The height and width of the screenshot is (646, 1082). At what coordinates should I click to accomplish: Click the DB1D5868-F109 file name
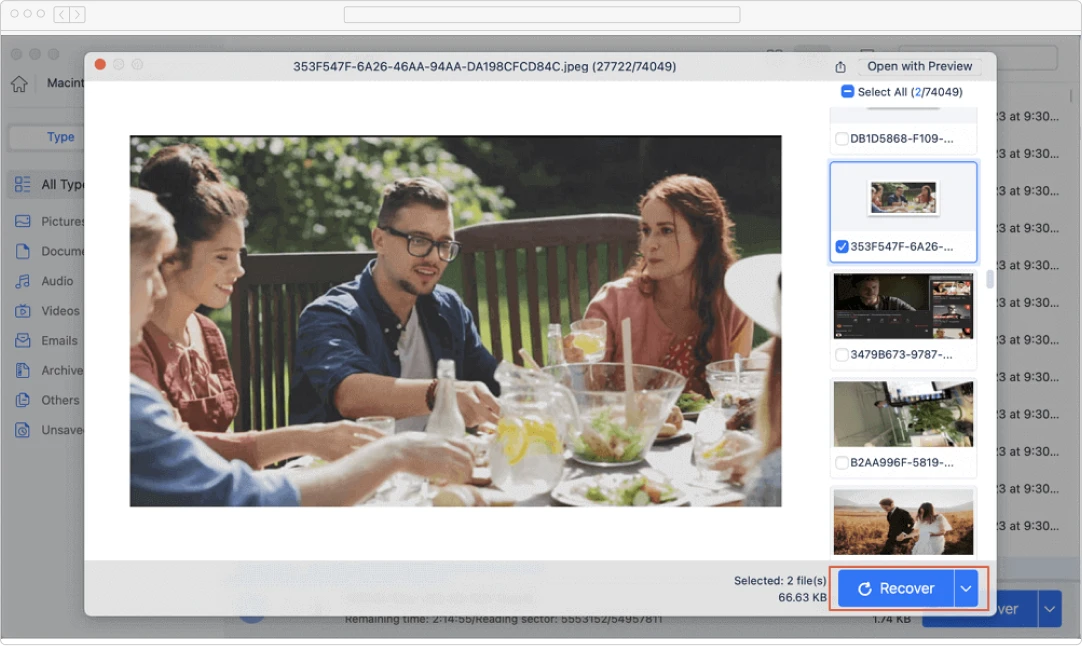[x=901, y=139]
